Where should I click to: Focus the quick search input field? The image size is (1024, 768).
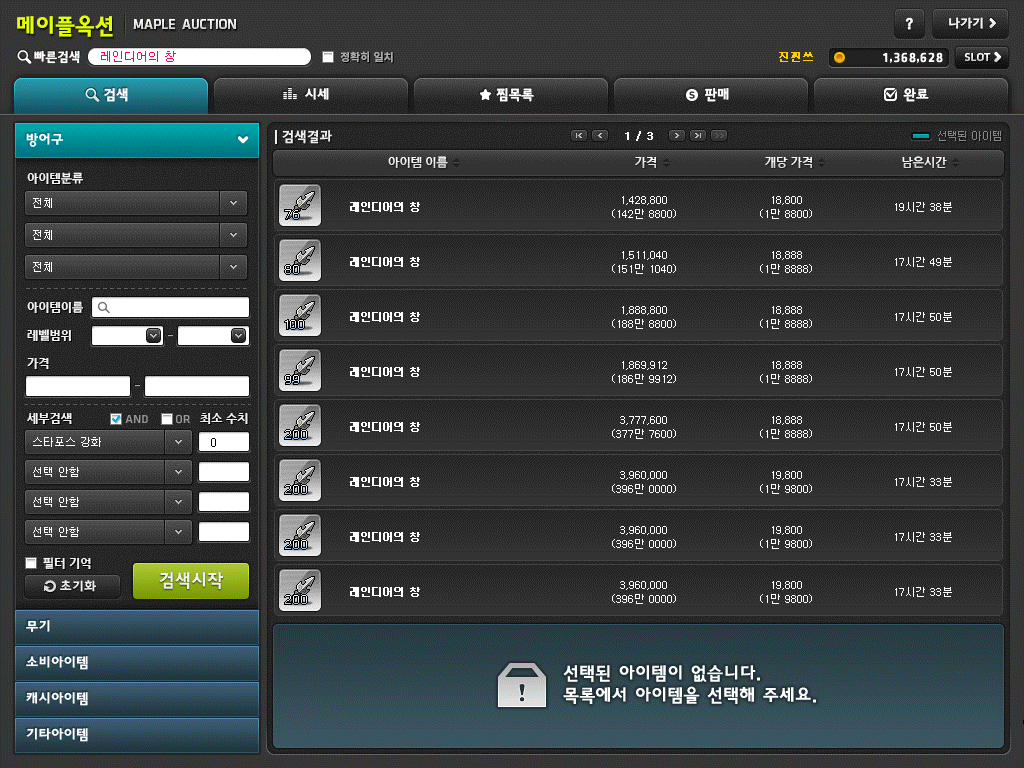199,57
